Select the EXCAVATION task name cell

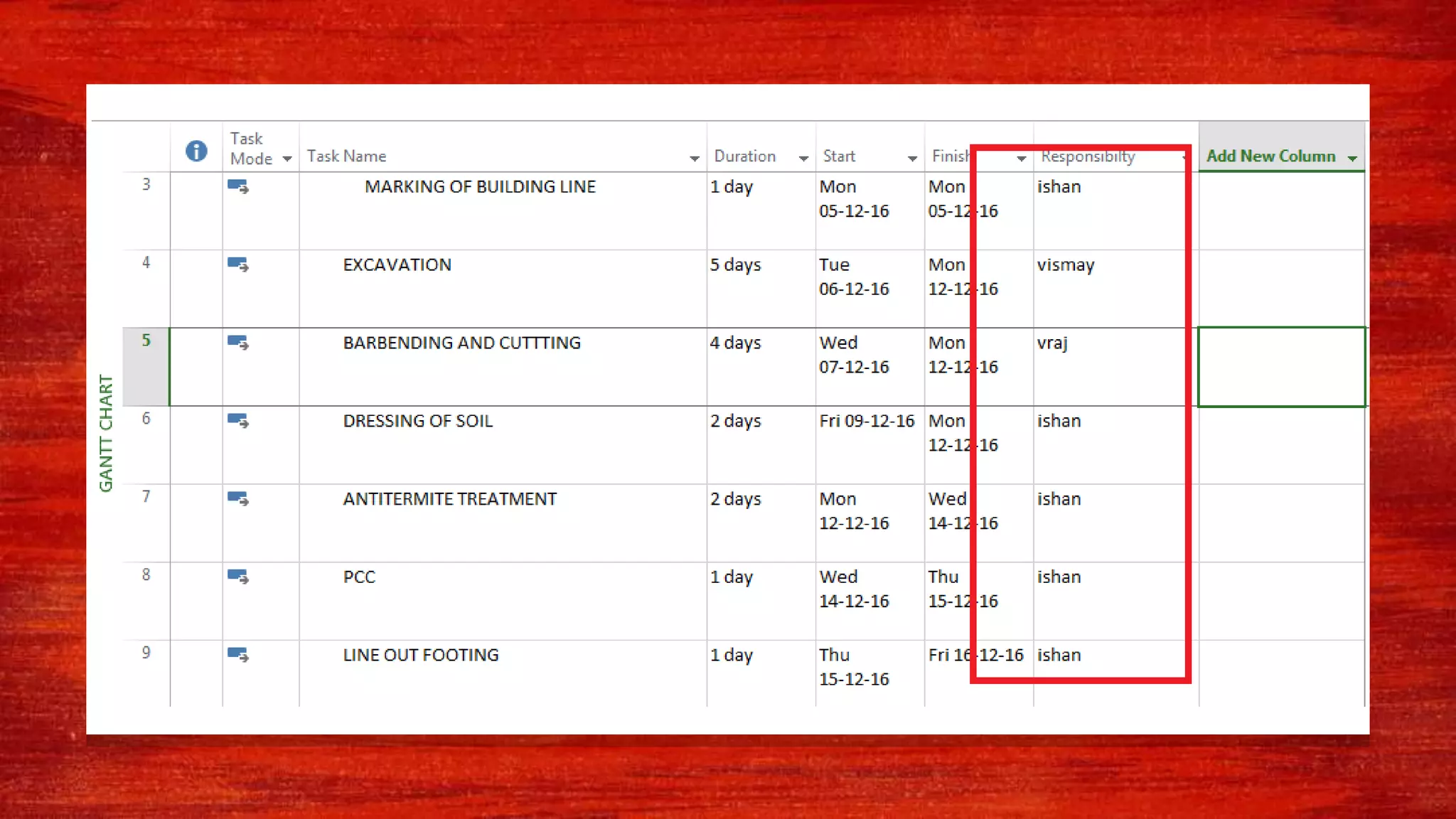click(x=397, y=265)
